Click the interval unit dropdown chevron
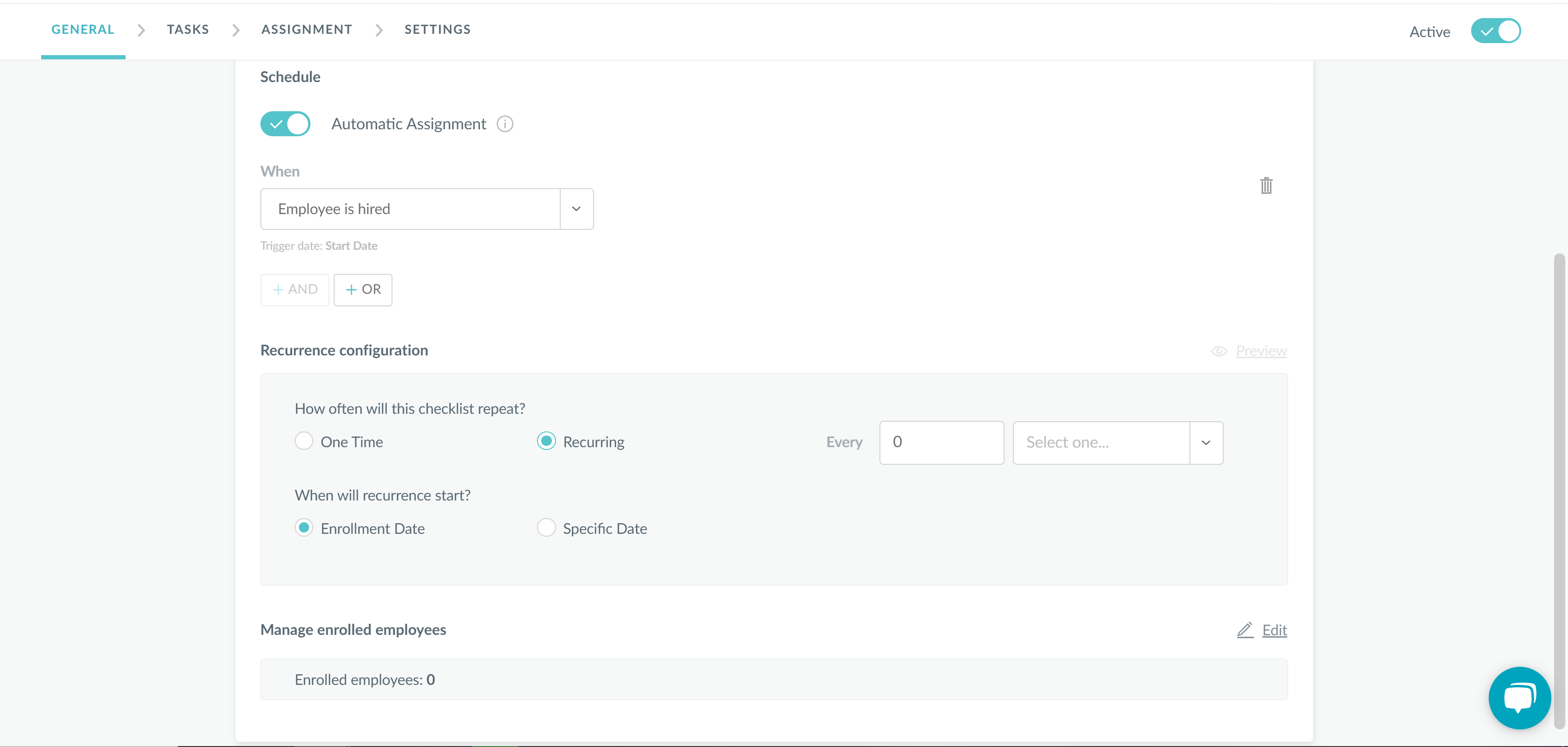The image size is (1568, 747). 1206,443
